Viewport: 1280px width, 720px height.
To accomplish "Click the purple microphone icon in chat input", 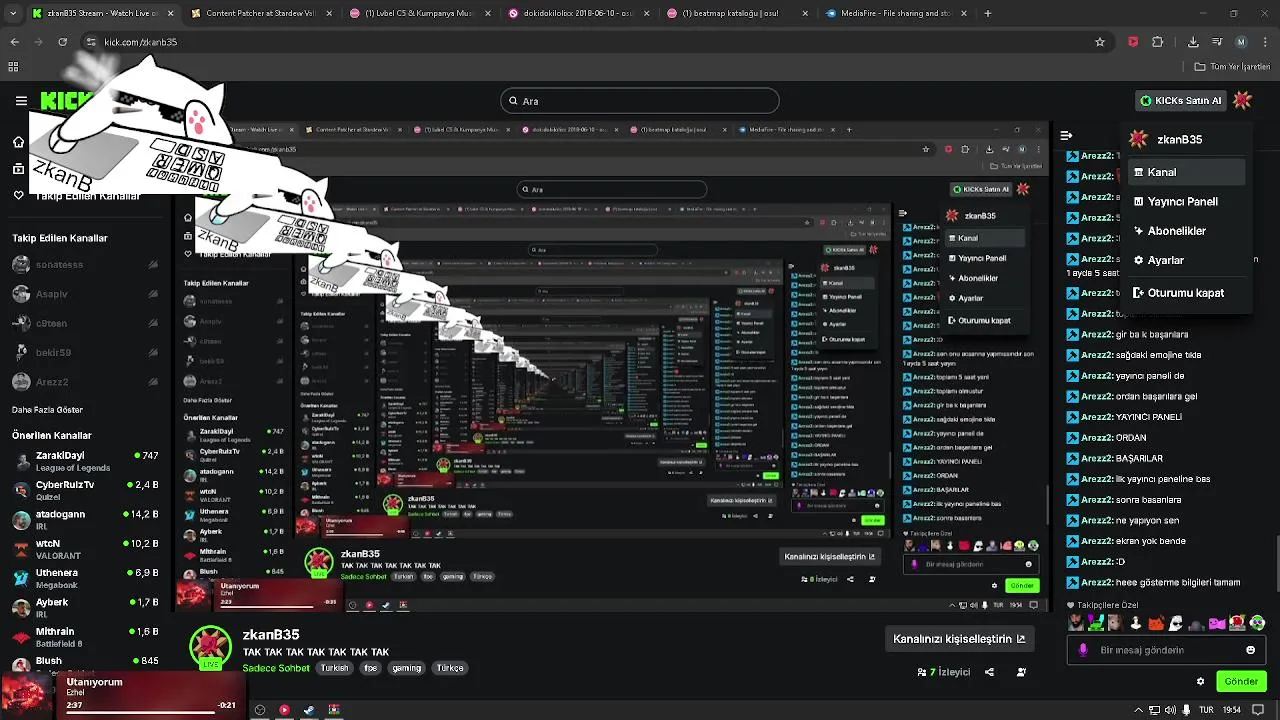I will click(x=1083, y=650).
